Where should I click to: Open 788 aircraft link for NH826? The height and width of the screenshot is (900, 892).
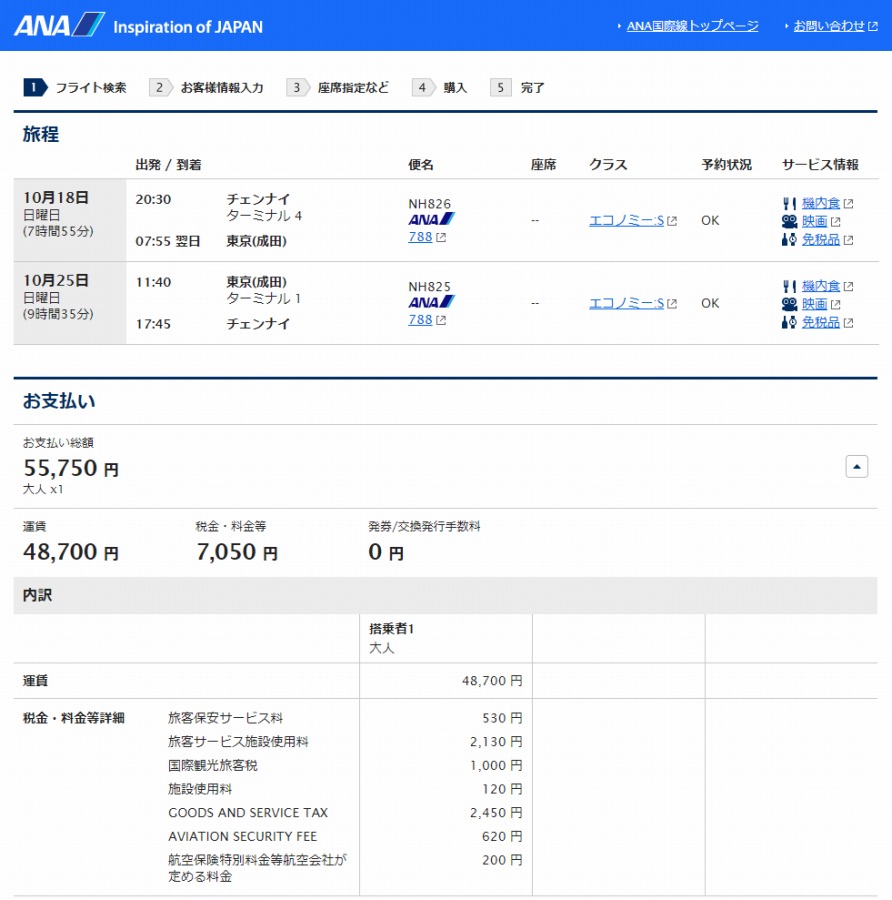tap(420, 236)
